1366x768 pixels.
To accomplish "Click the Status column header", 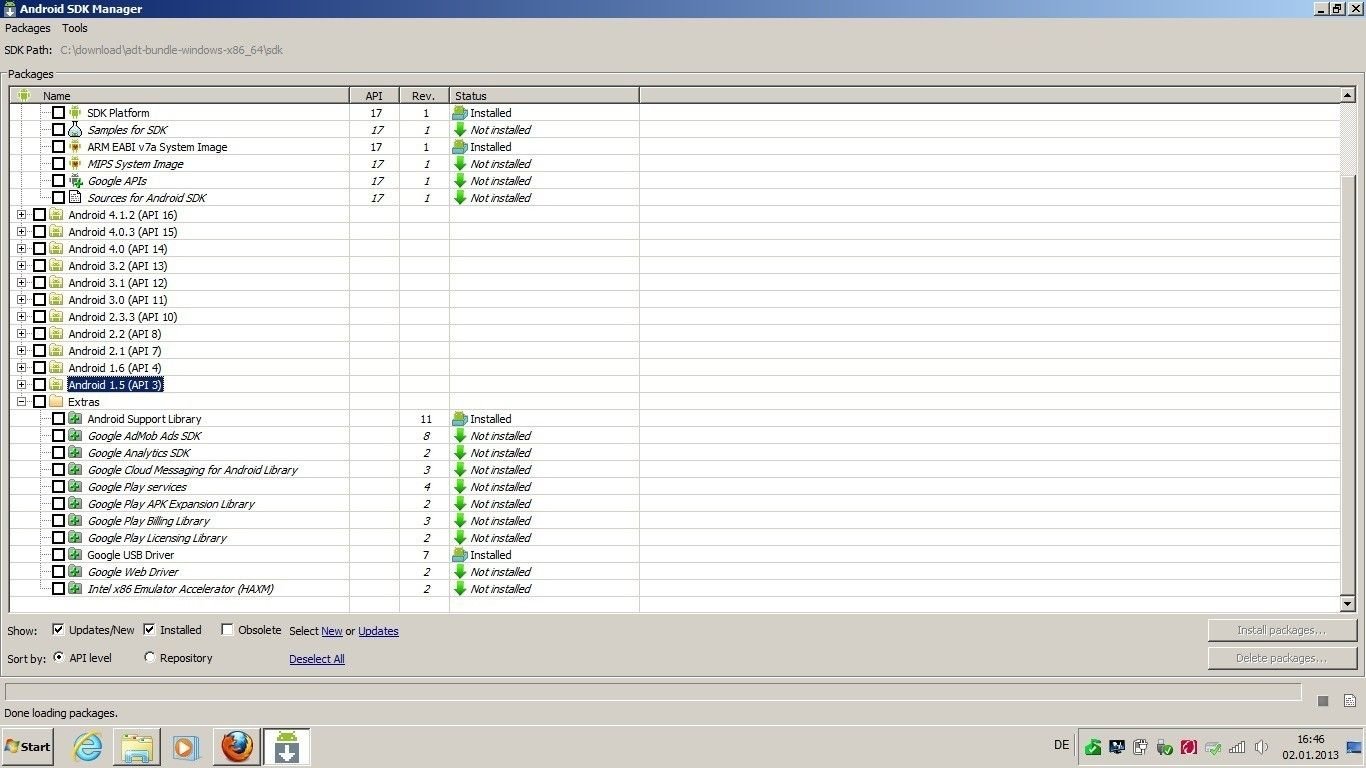I will coord(544,96).
